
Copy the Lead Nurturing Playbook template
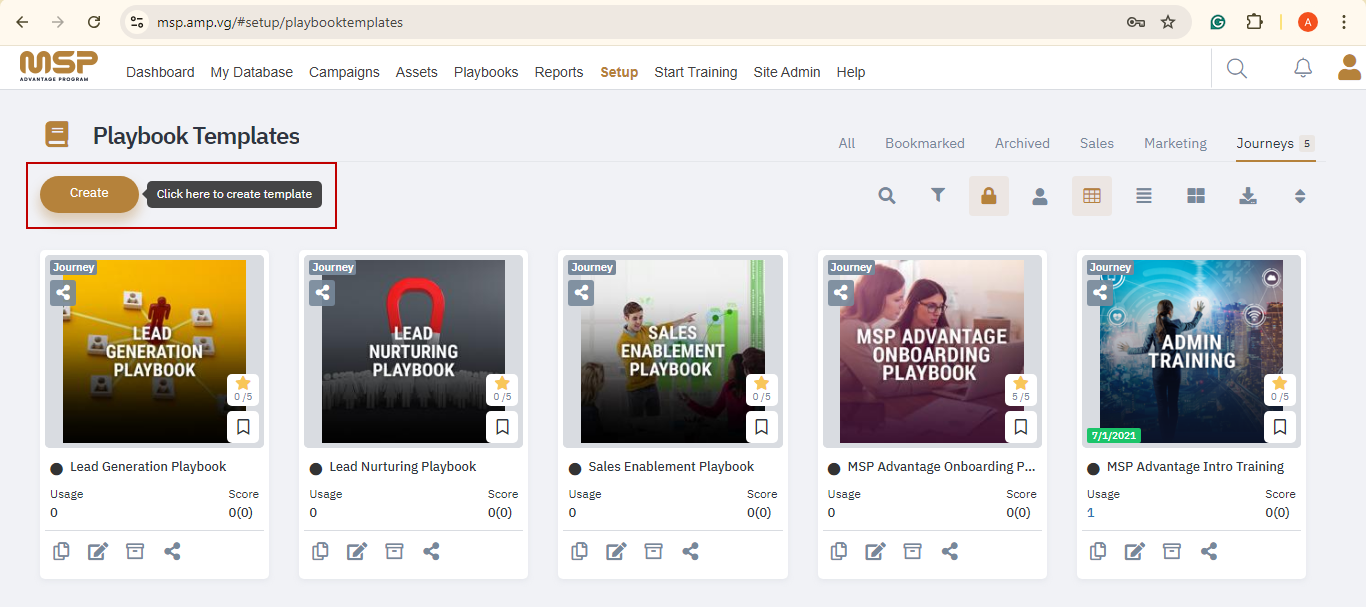tap(320, 551)
